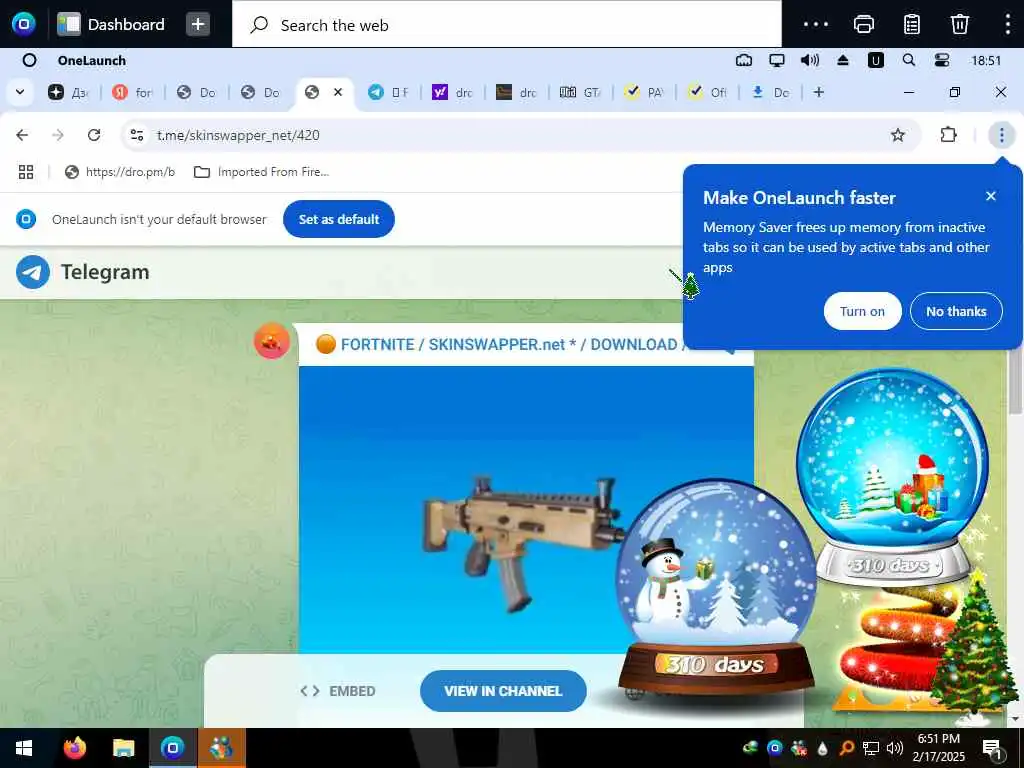The height and width of the screenshot is (768, 1024).
Task: Open the toggle switches settings icon
Action: (942, 61)
